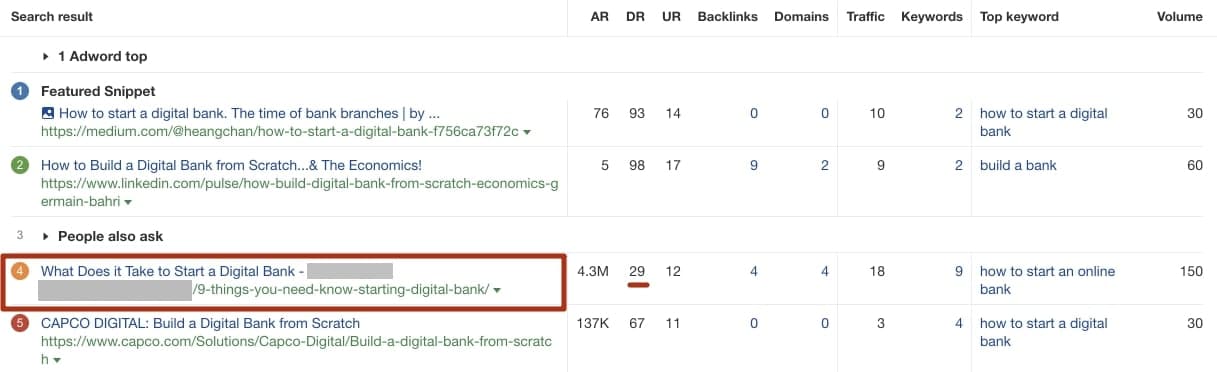Open 'How to Build a Digital Bank from Scratch' link
Viewport: 1217px width, 372px height.
pyautogui.click(x=231, y=165)
